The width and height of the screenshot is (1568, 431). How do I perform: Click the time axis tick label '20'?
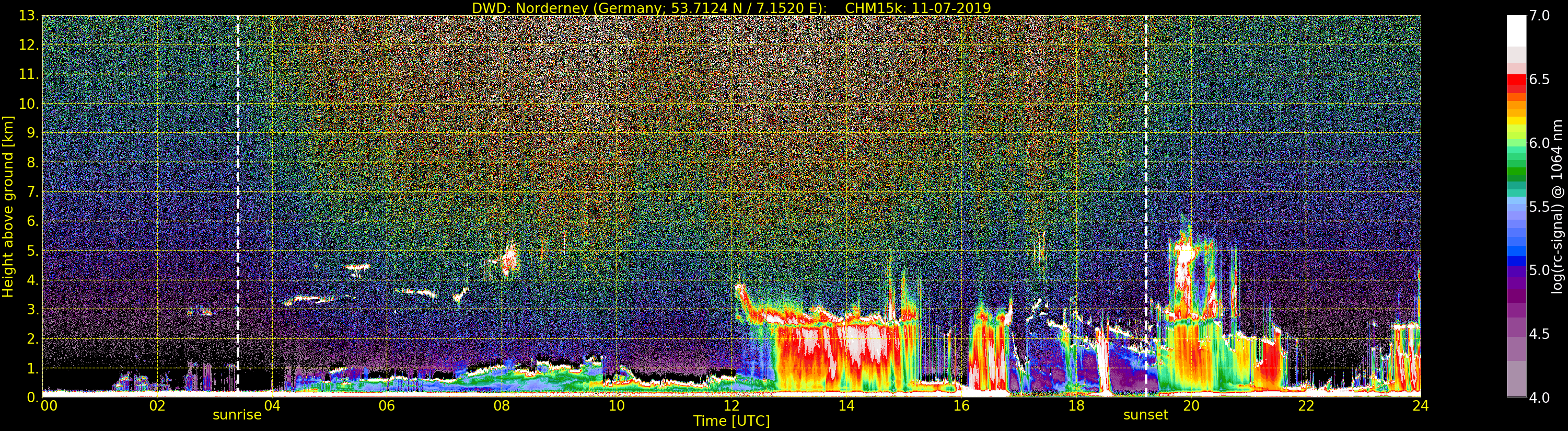[1191, 406]
